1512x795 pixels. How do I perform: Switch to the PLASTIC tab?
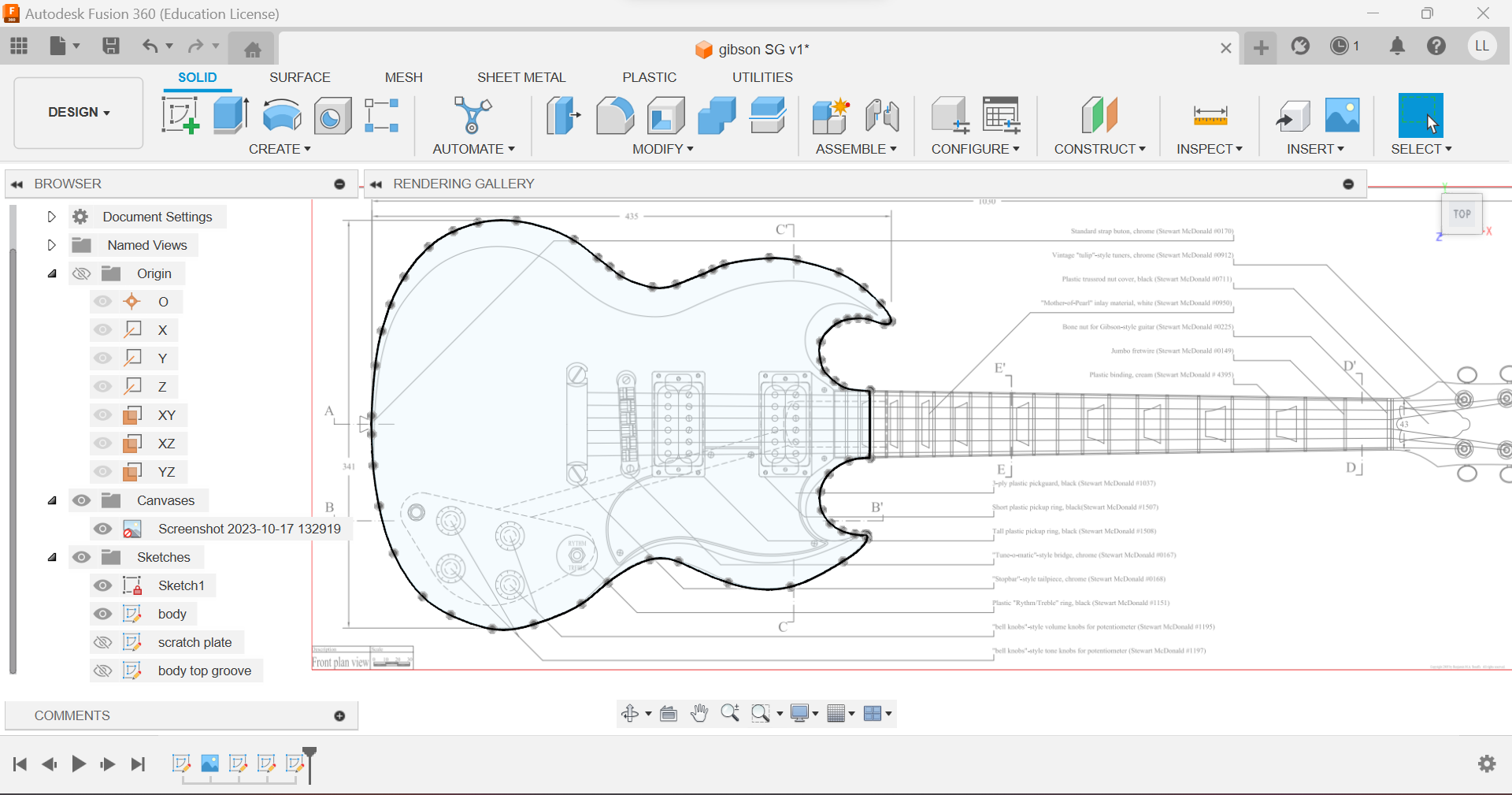649,77
